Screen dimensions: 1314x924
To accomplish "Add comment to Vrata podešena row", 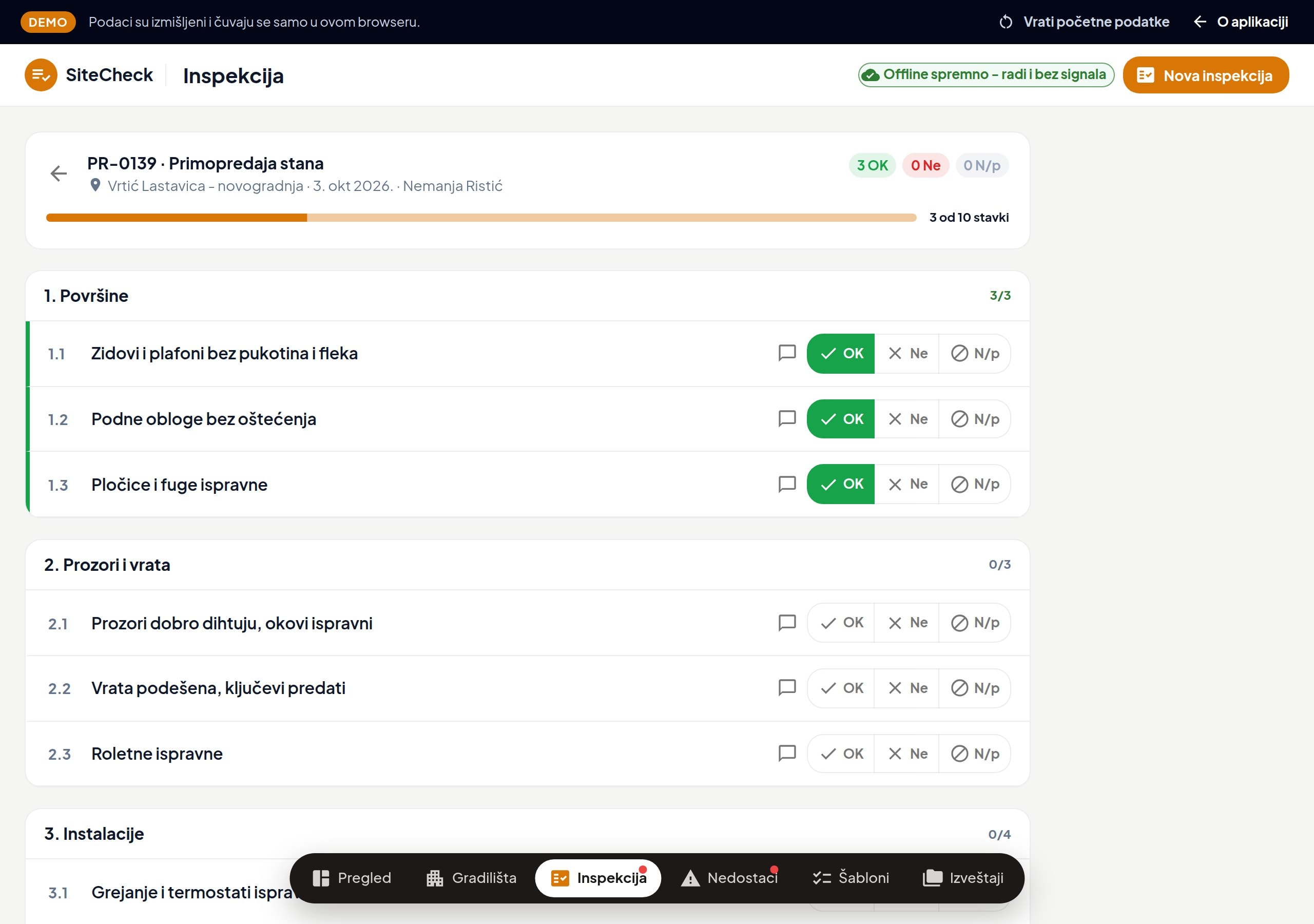I will tap(787, 687).
